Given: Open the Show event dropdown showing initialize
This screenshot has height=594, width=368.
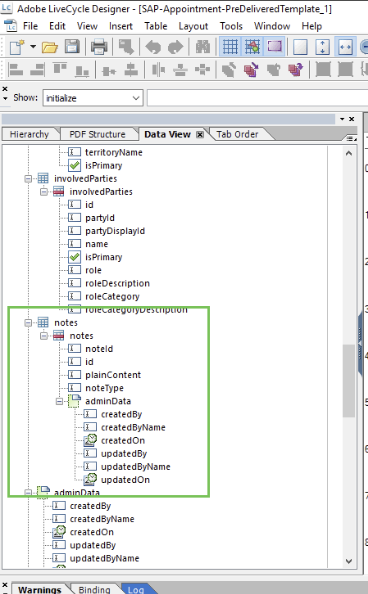Looking at the screenshot, I should pos(93,98).
